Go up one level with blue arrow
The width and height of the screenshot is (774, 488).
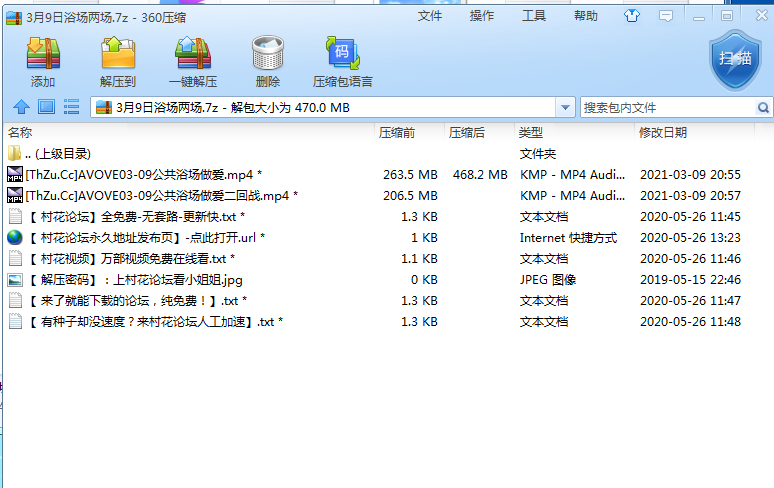click(x=20, y=107)
